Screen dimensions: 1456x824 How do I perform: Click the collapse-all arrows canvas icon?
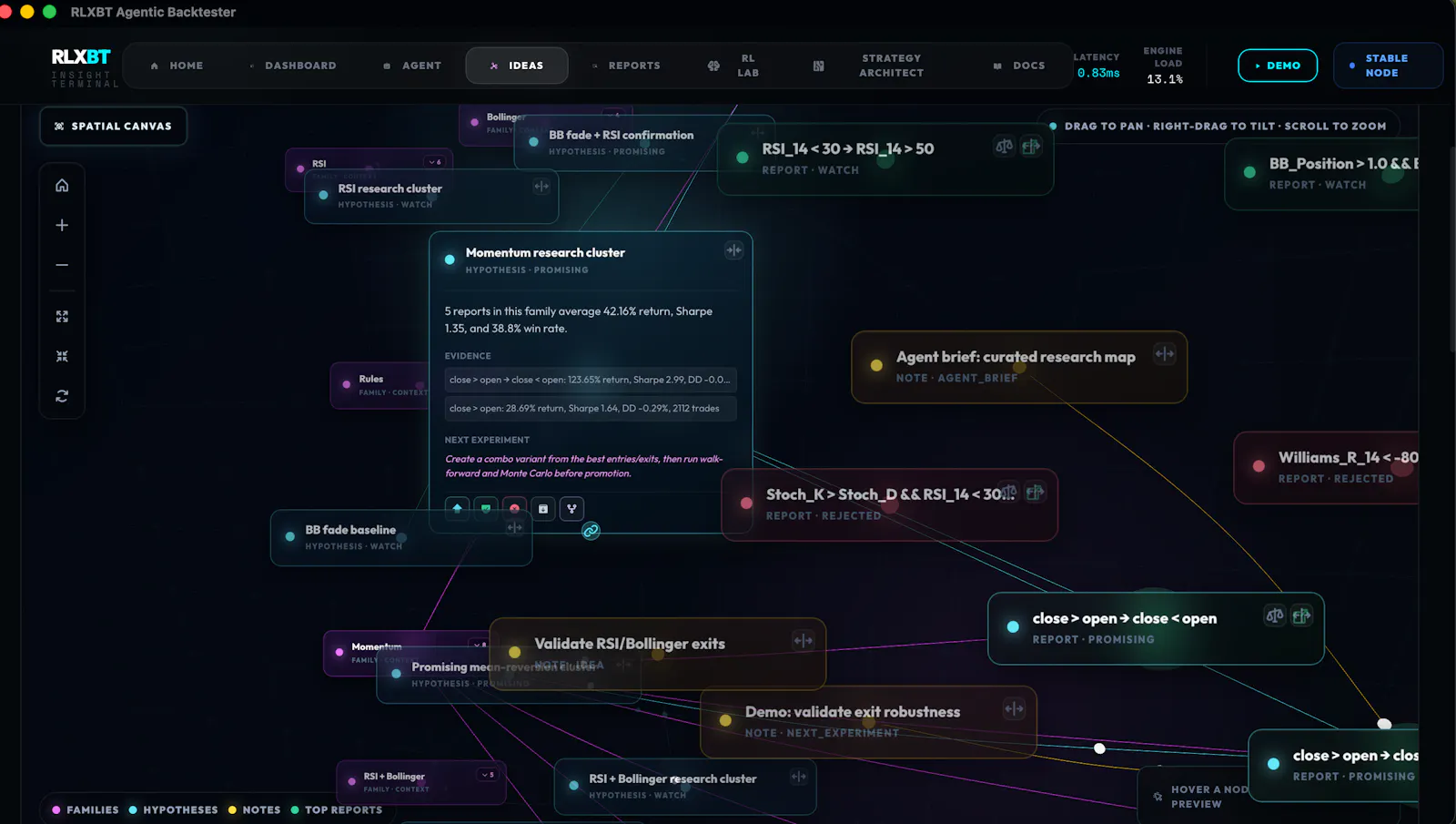(x=62, y=356)
